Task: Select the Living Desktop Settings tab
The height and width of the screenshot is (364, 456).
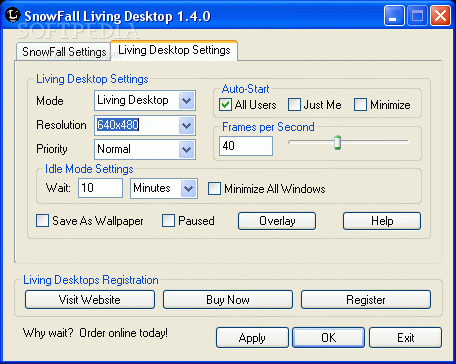Action: 174,50
